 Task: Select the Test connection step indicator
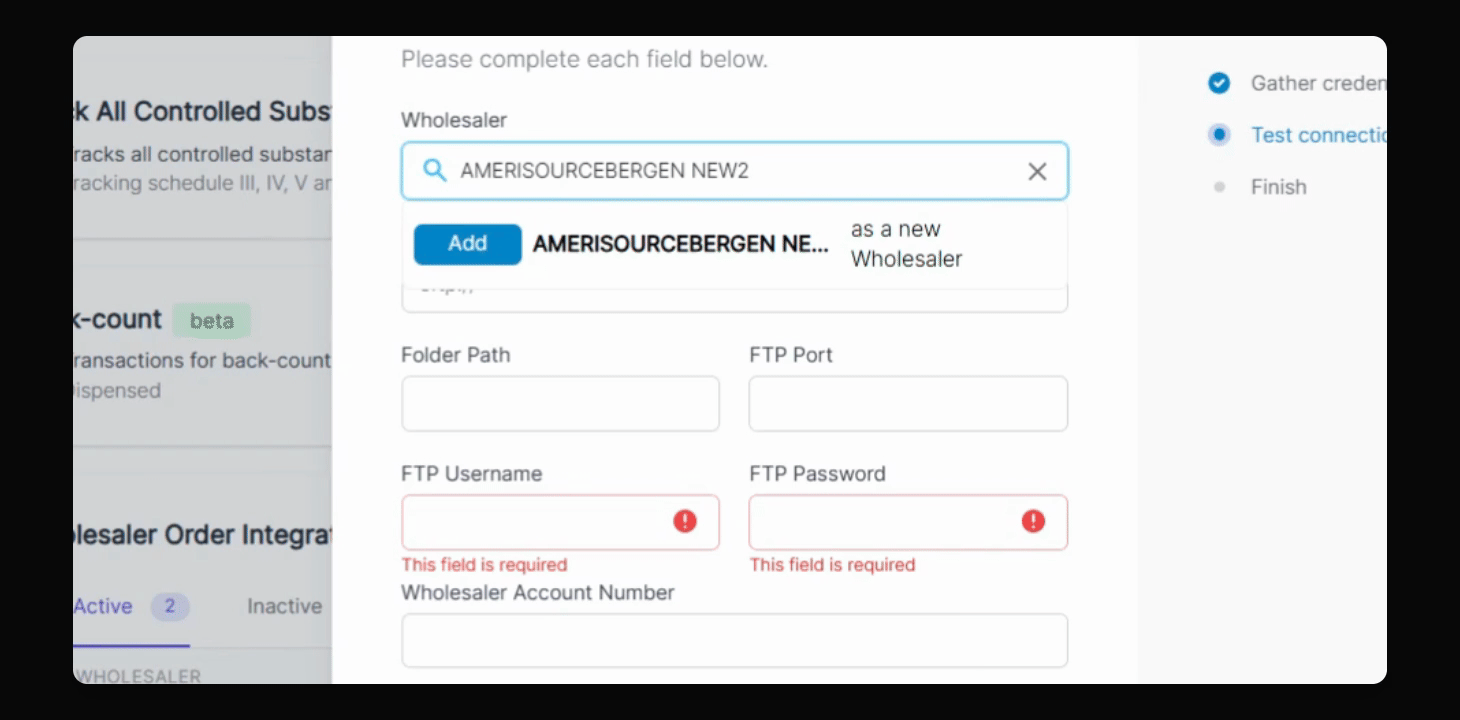pyautogui.click(x=1219, y=135)
